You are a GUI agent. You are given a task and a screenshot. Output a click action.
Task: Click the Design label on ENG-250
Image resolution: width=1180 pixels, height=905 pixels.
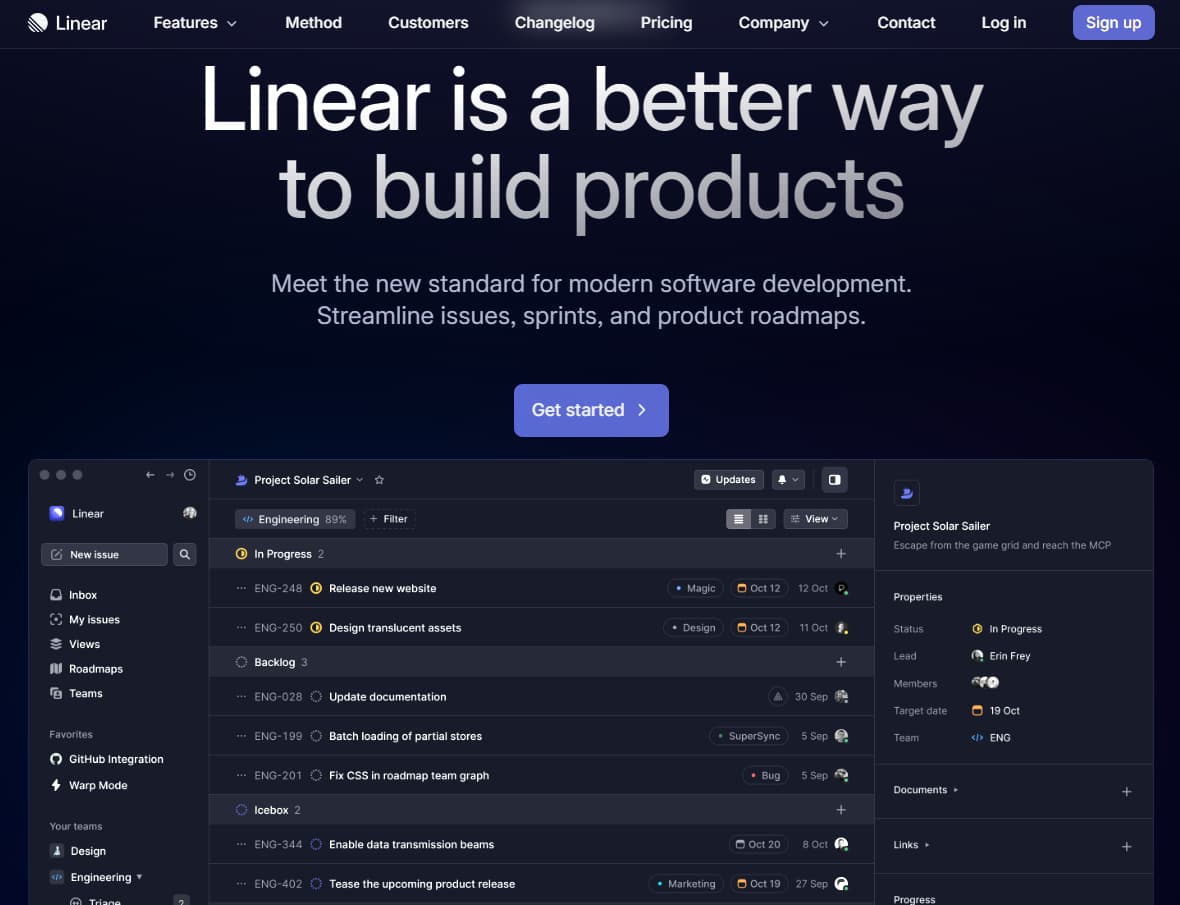pyautogui.click(x=693, y=627)
